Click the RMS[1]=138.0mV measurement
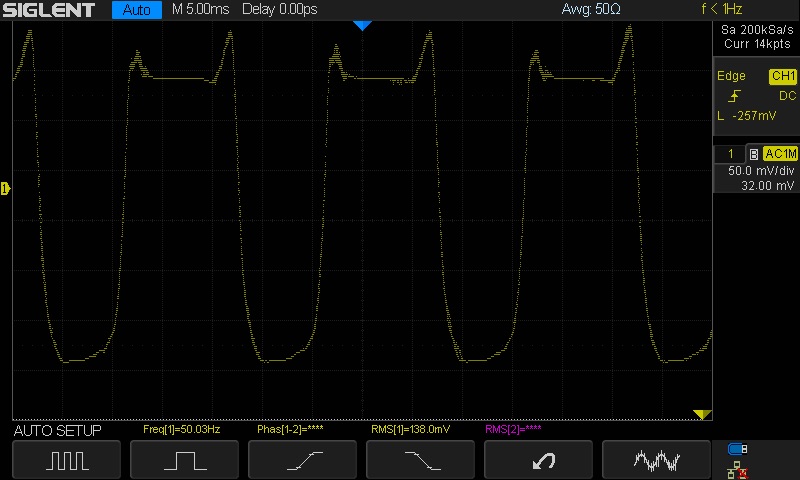Image resolution: width=800 pixels, height=480 pixels. click(x=411, y=430)
